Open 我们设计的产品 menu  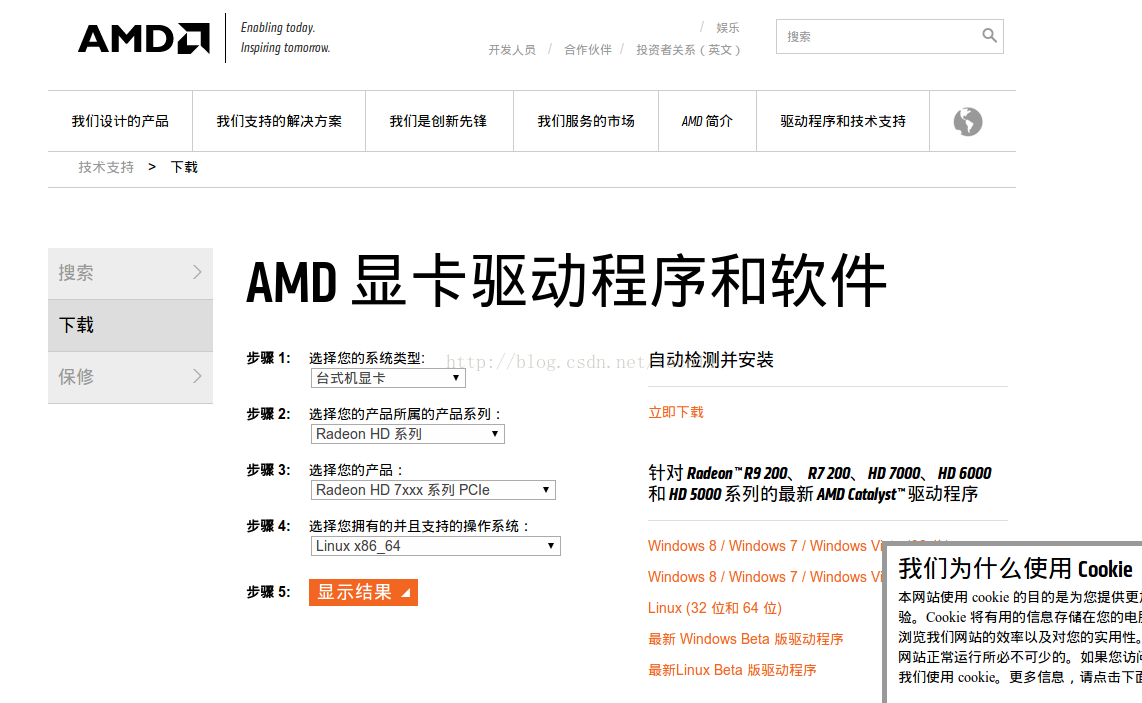(x=120, y=121)
